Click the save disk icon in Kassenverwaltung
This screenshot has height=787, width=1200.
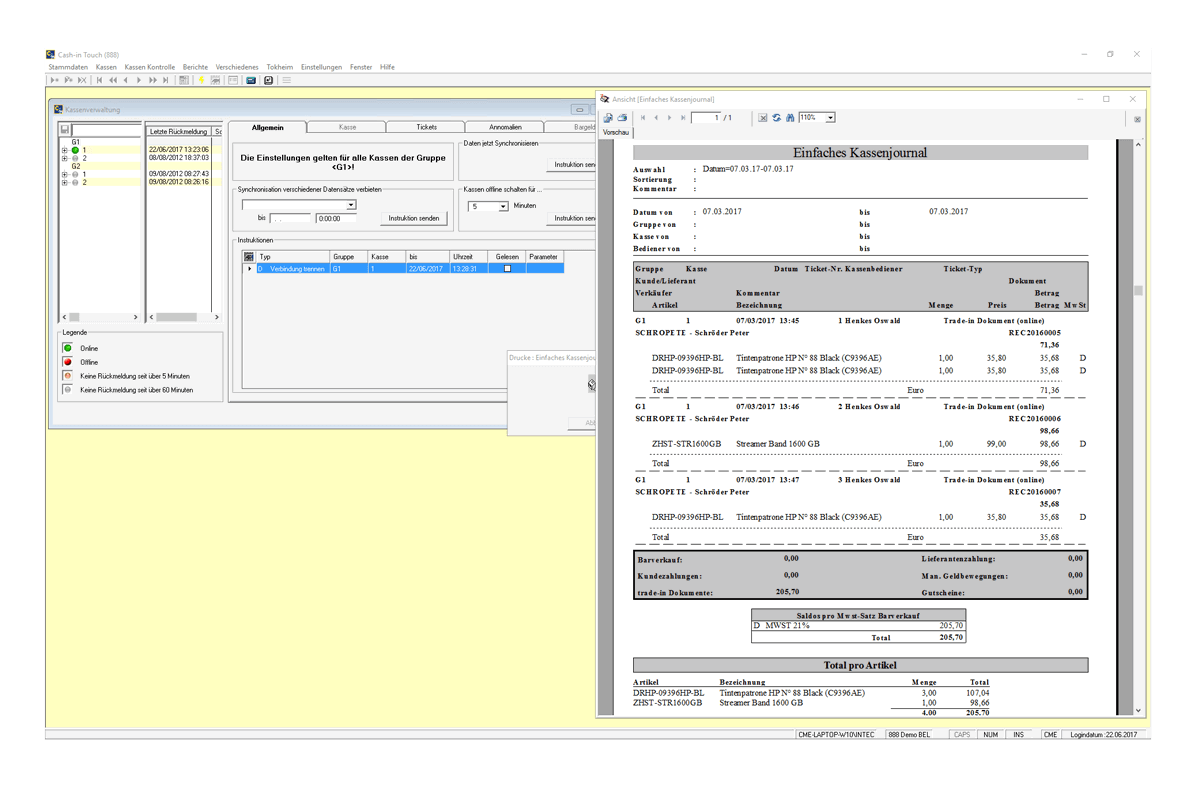(65, 130)
